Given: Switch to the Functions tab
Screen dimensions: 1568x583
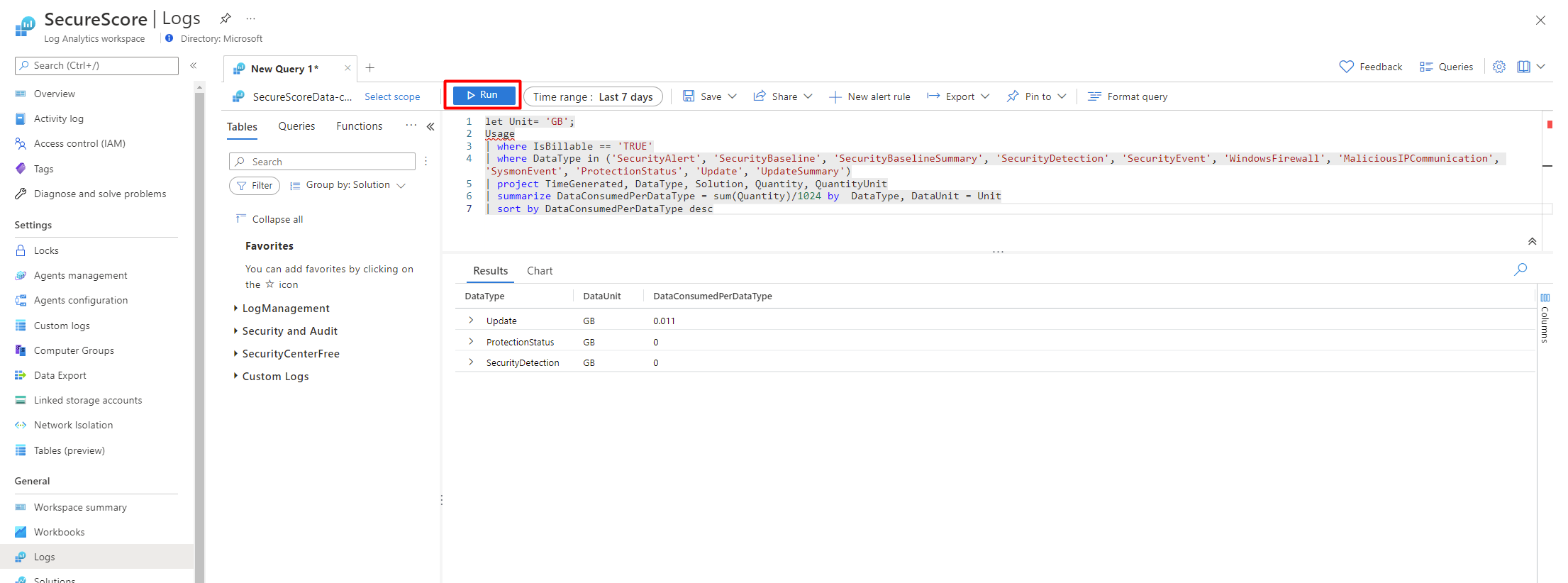Looking at the screenshot, I should 359,126.
